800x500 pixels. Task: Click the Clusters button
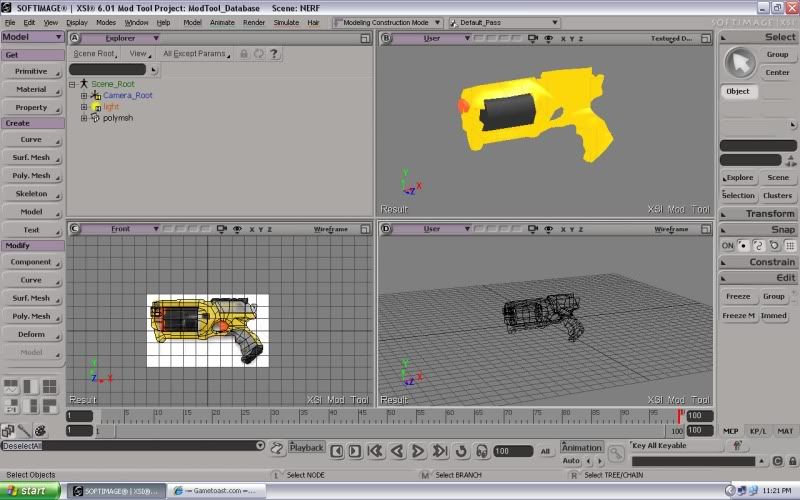[777, 195]
